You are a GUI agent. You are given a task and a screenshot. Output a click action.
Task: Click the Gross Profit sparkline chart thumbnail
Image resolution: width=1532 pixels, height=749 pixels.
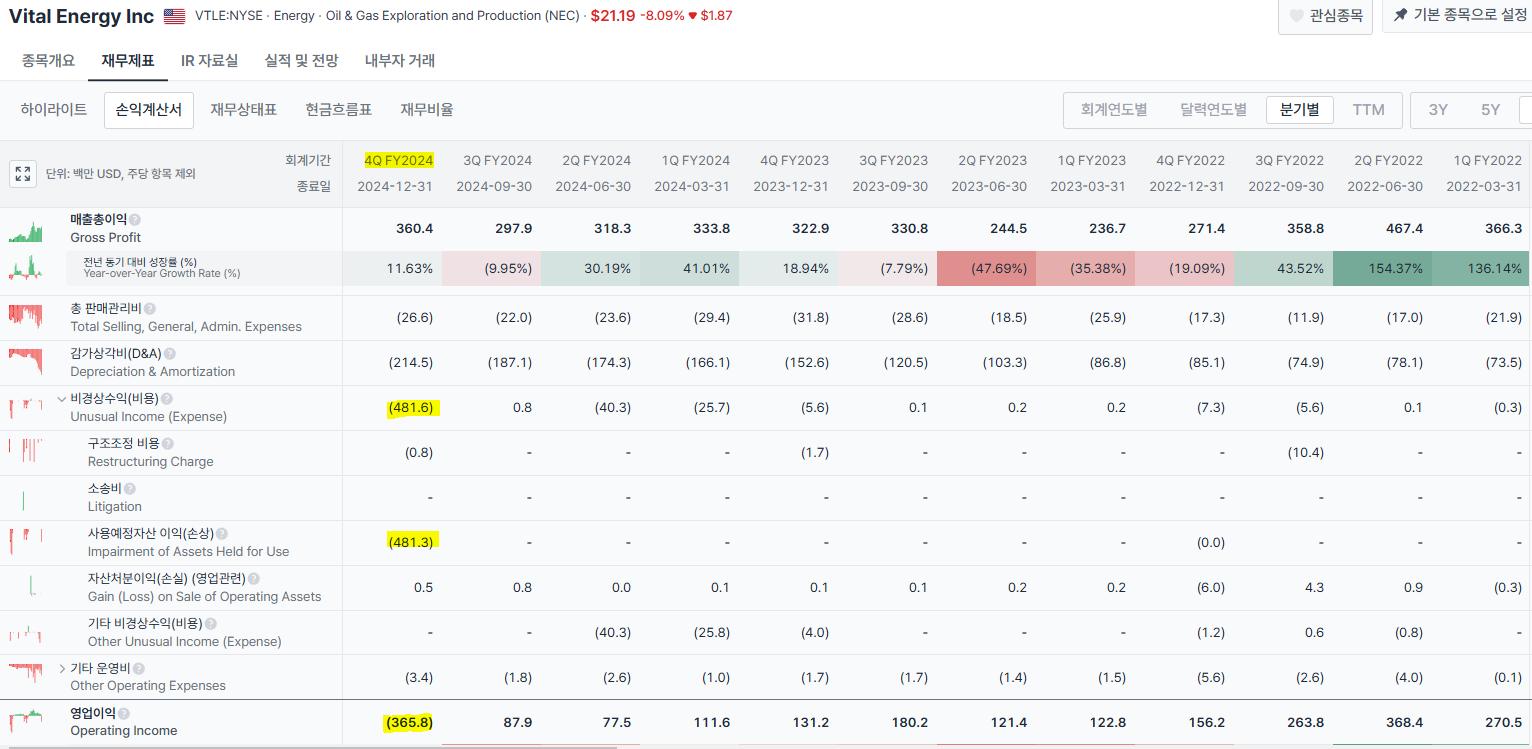coord(26,232)
